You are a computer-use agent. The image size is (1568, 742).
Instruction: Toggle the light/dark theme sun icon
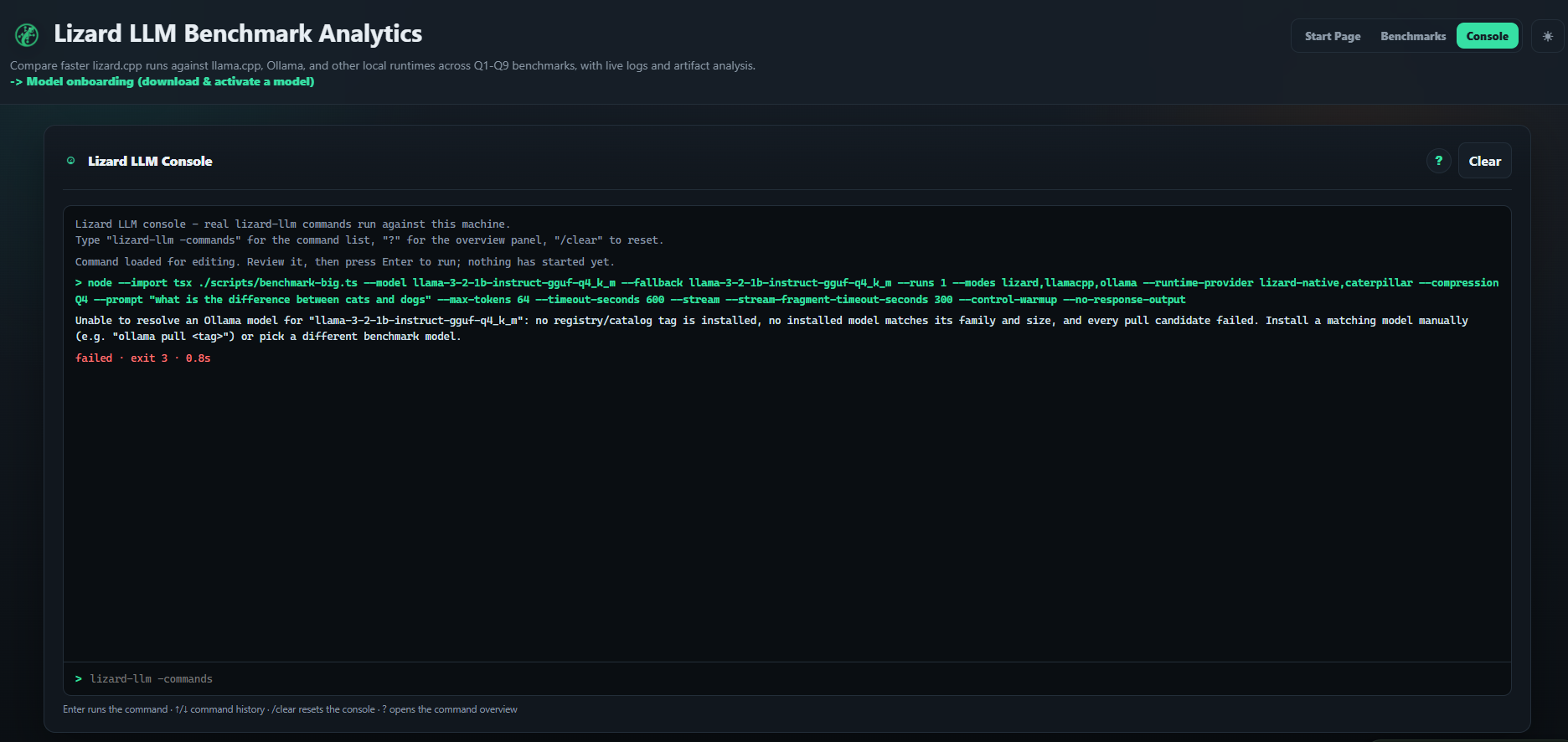point(1547,36)
